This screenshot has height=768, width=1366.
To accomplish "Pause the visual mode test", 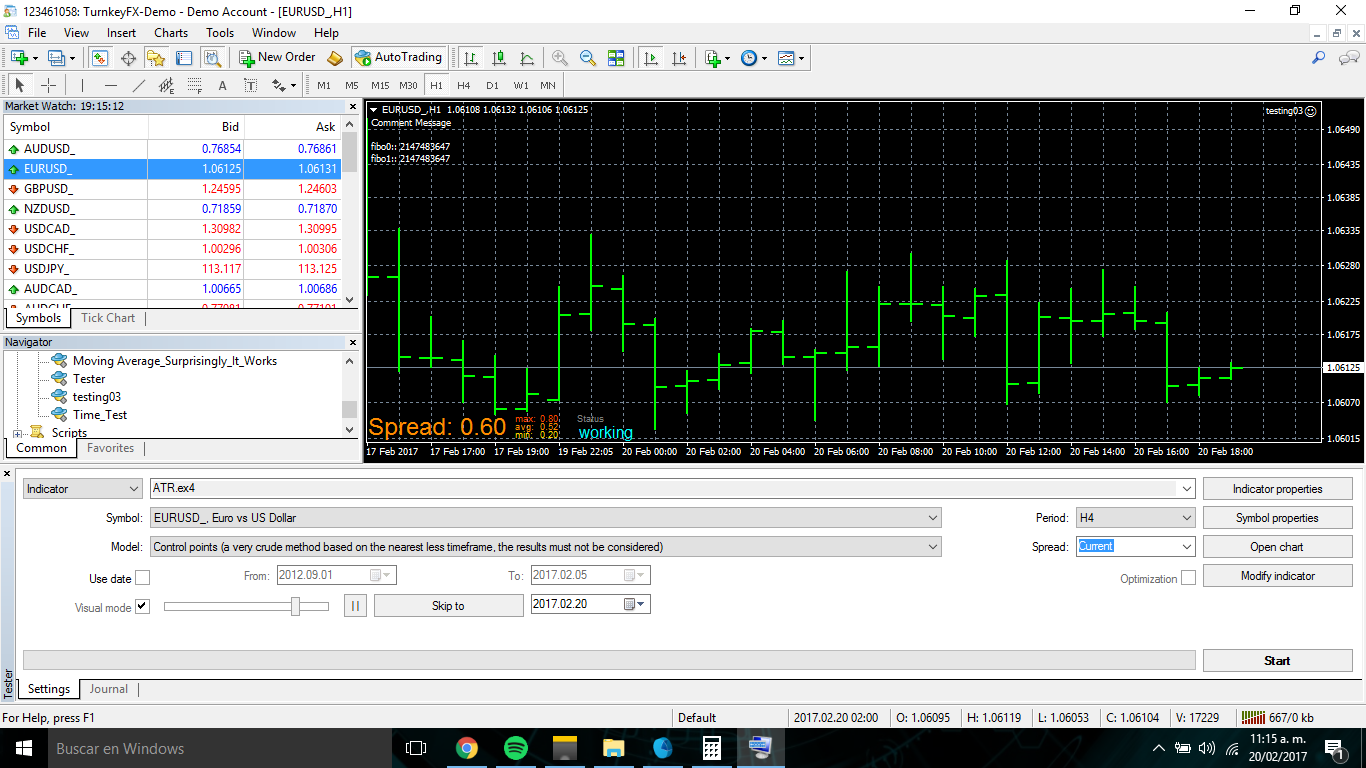I will tap(355, 605).
